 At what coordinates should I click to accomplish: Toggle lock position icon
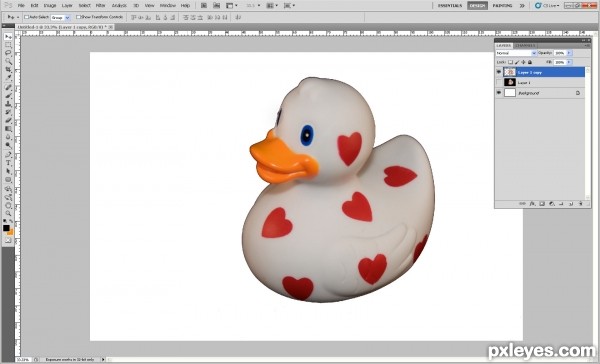pyautogui.click(x=523, y=62)
